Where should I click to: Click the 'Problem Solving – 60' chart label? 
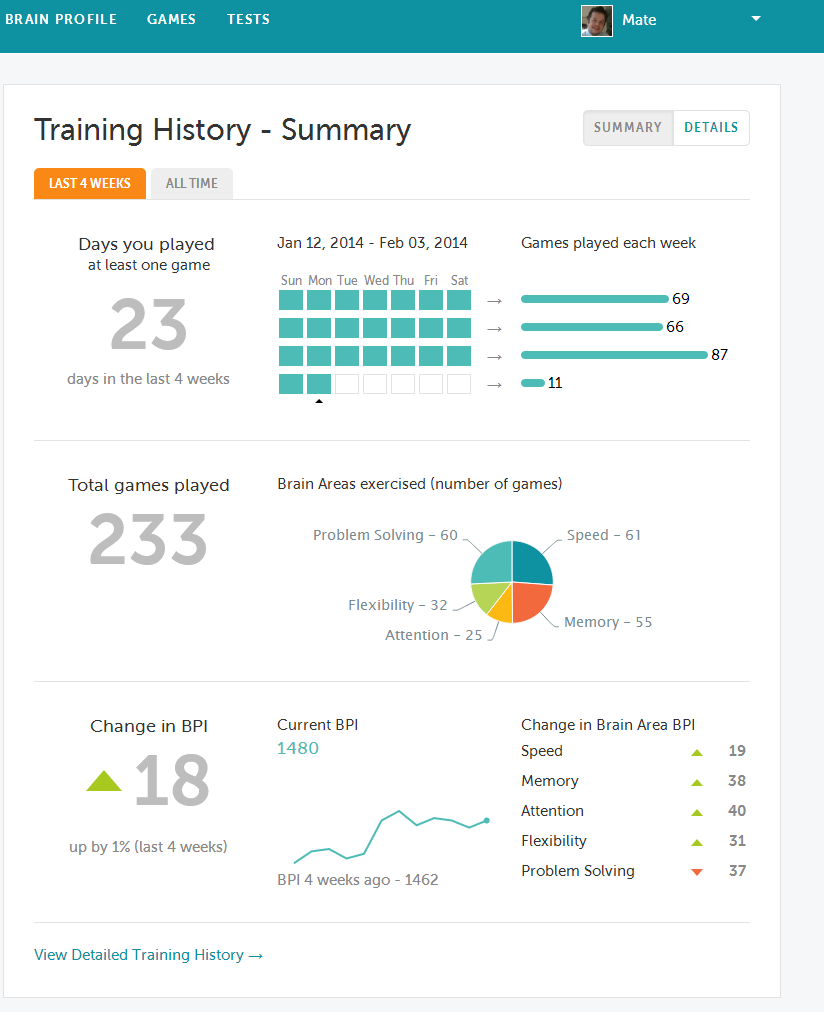pos(385,535)
